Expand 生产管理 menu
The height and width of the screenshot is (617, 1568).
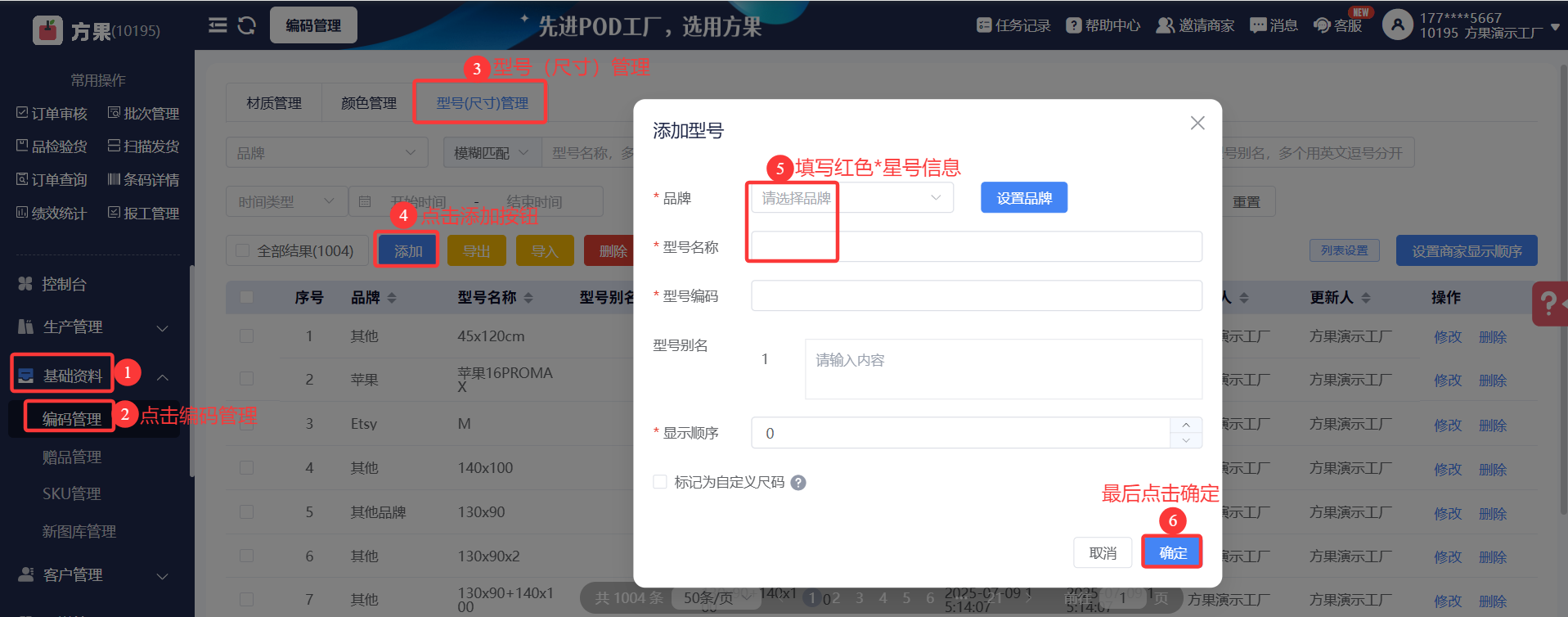93,327
